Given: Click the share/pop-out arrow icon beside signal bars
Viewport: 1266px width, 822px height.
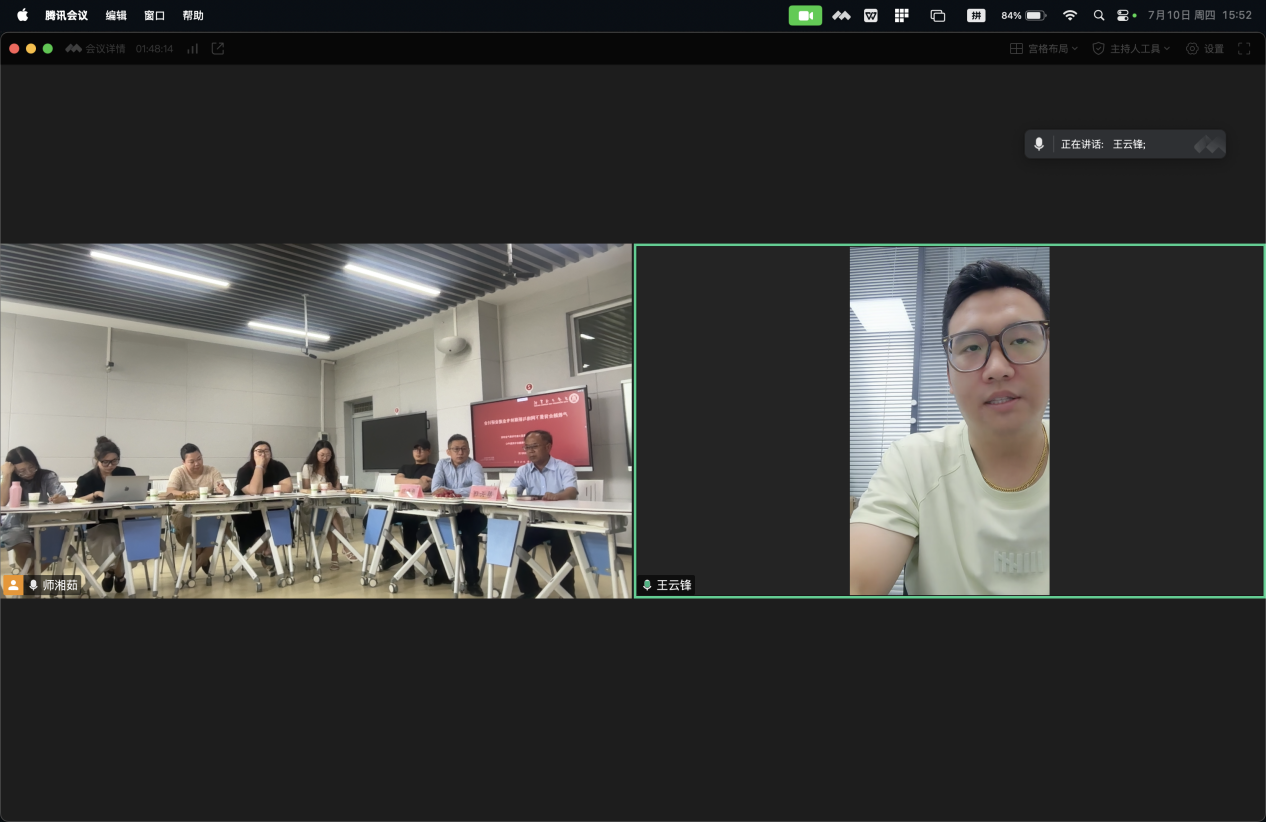Looking at the screenshot, I should point(218,48).
